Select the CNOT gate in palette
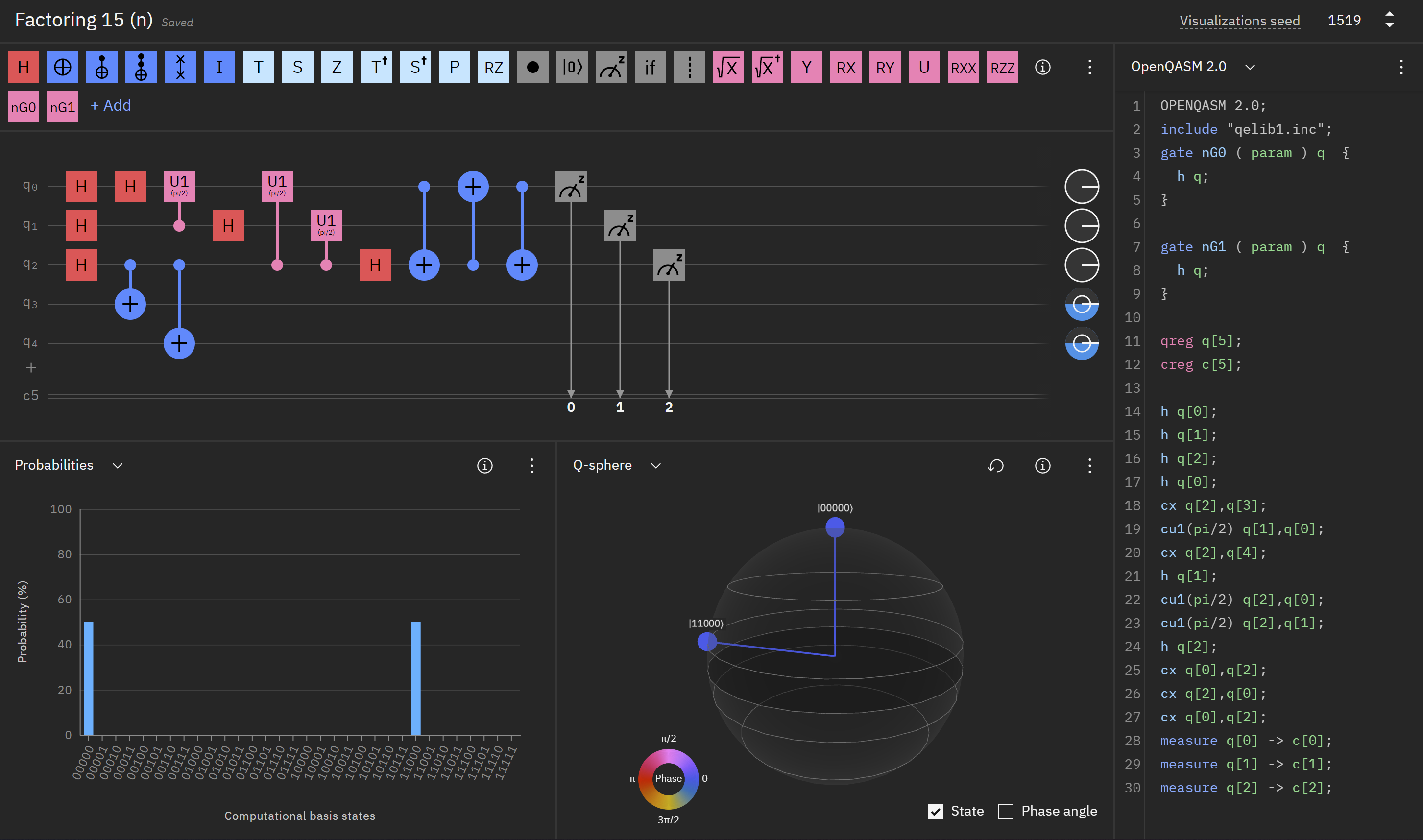Screen dimensions: 1423x840 tap(62, 68)
